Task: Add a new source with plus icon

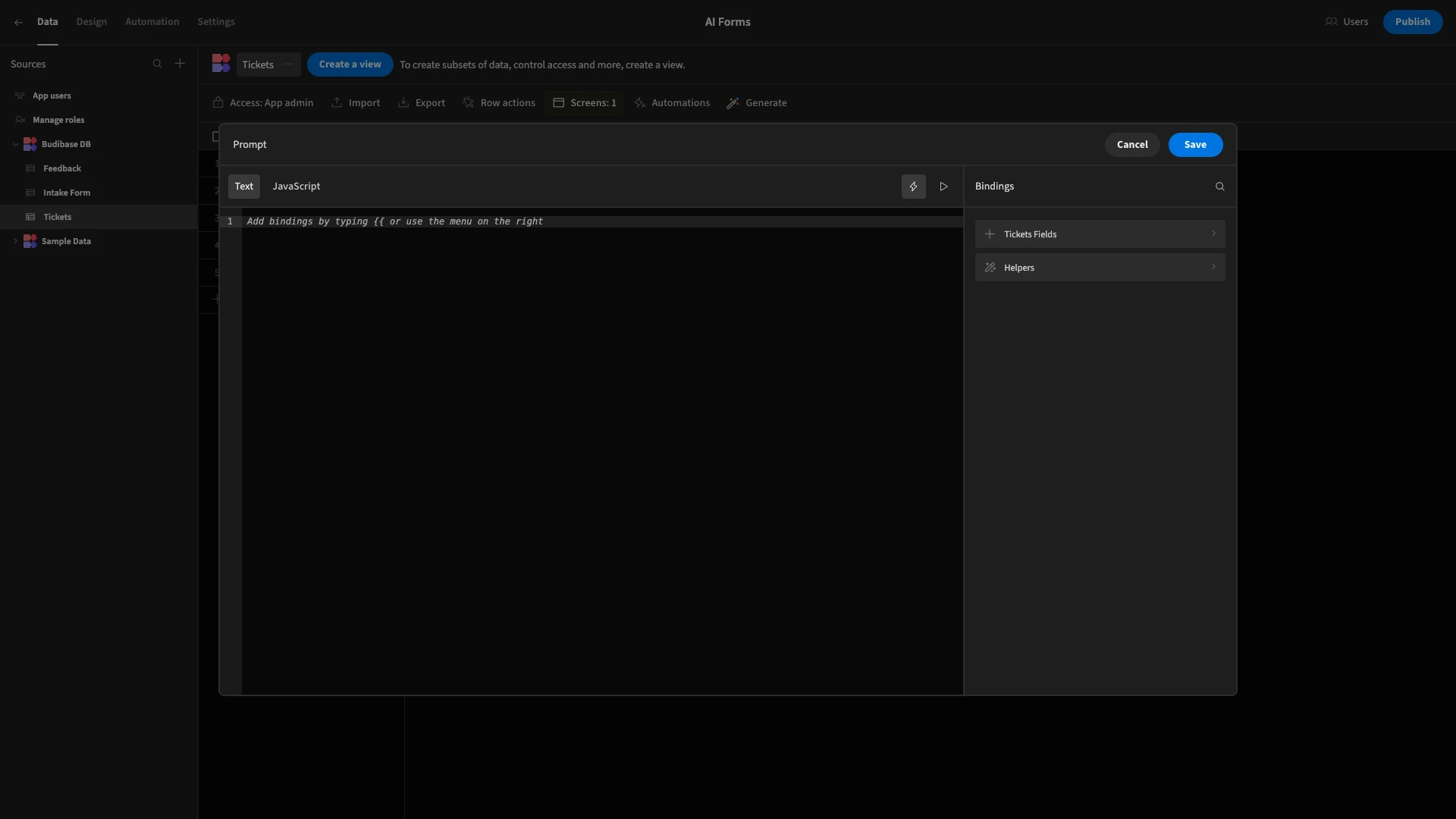Action: coord(180,64)
